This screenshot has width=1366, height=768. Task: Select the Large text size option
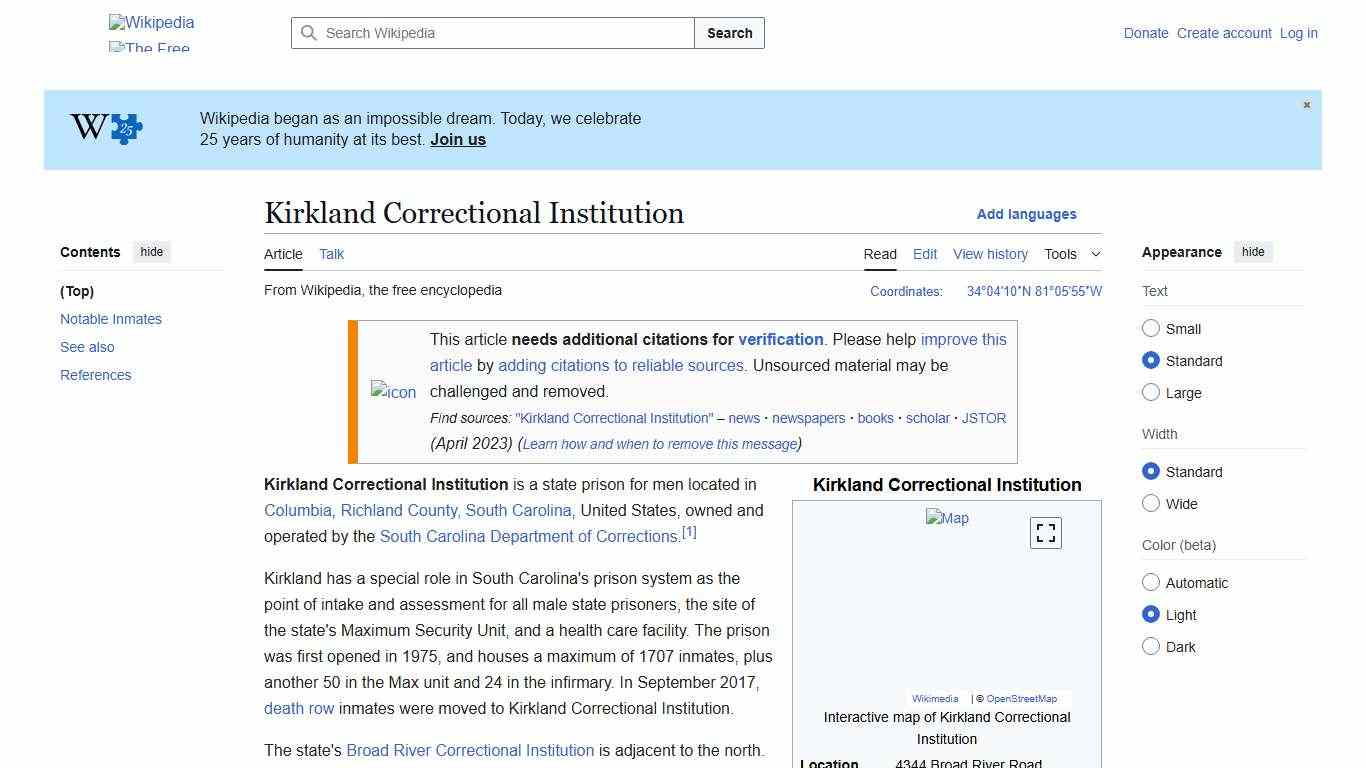[1151, 392]
